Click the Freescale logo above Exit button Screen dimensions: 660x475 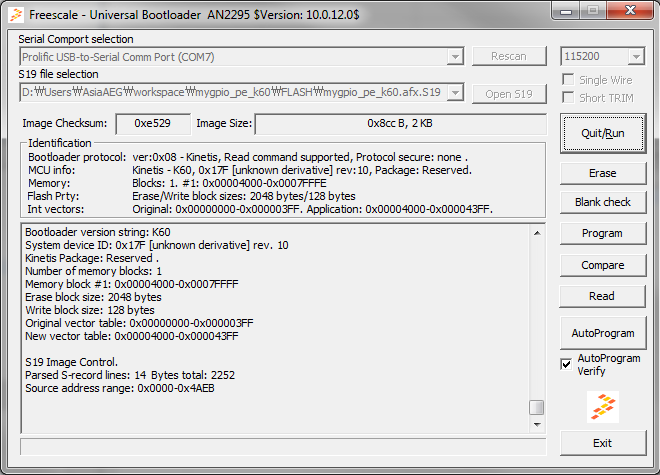point(603,407)
